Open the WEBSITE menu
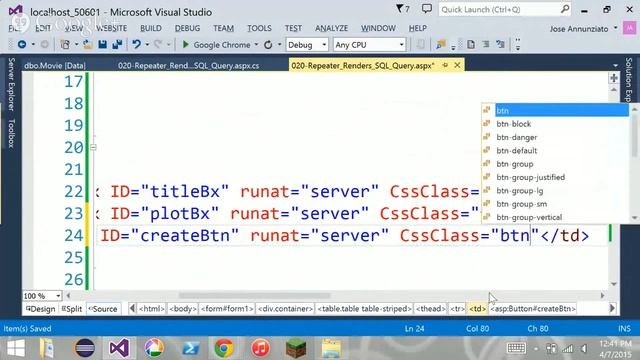This screenshot has height=360, width=640. (111, 28)
